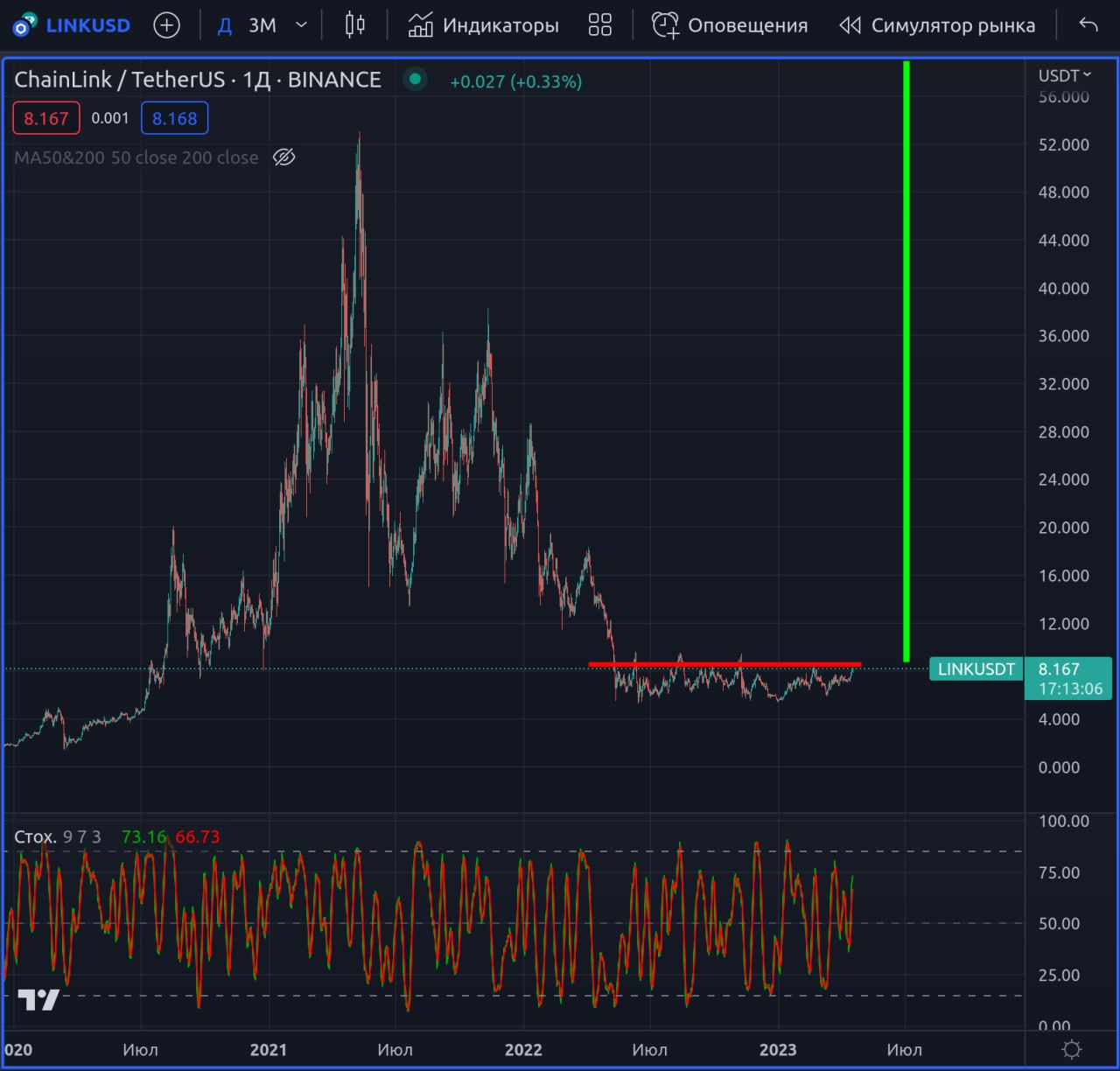Image resolution: width=1120 pixels, height=1071 pixels.
Task: Click the 0.000 price scale label
Action: (x=1059, y=767)
